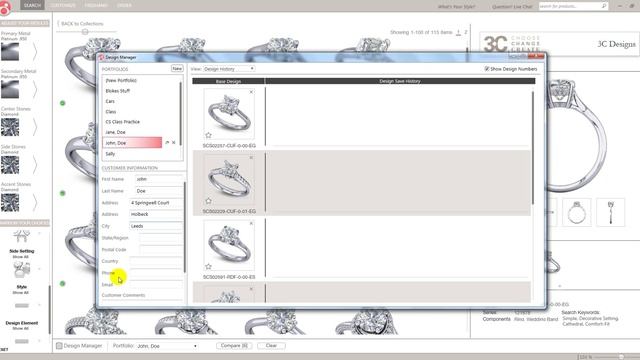Screen dimensions: 640x360
Task: Open ring thumbnail SC502691-RDF-0-00-ES
Action: (x=229, y=245)
